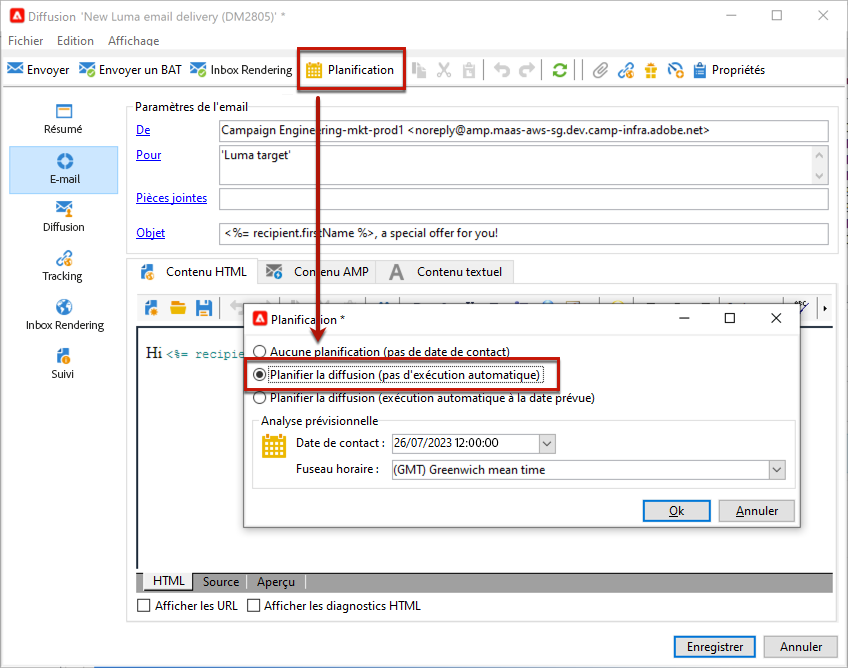The width and height of the screenshot is (848, 668).
Task: Click the tracked link chain icon
Action: tap(626, 70)
